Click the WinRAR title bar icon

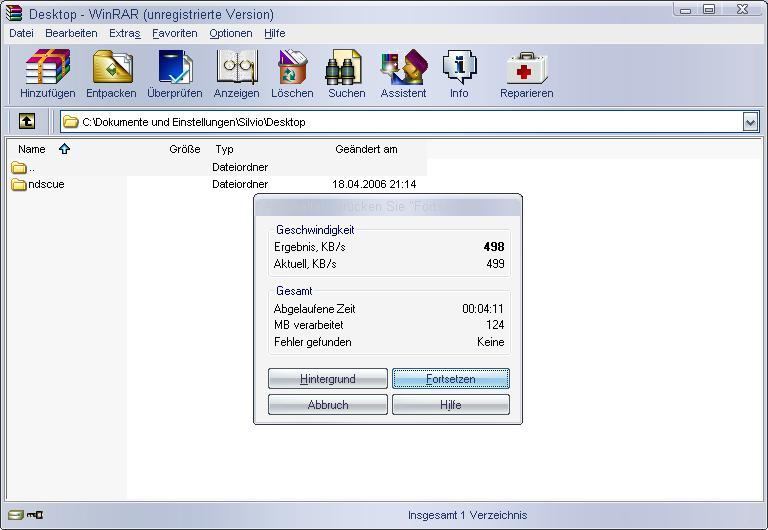pos(14,13)
